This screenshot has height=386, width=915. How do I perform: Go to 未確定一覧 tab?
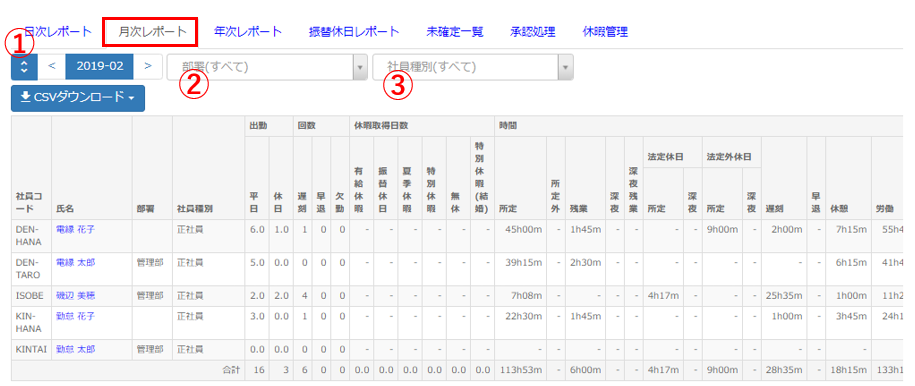[x=455, y=32]
